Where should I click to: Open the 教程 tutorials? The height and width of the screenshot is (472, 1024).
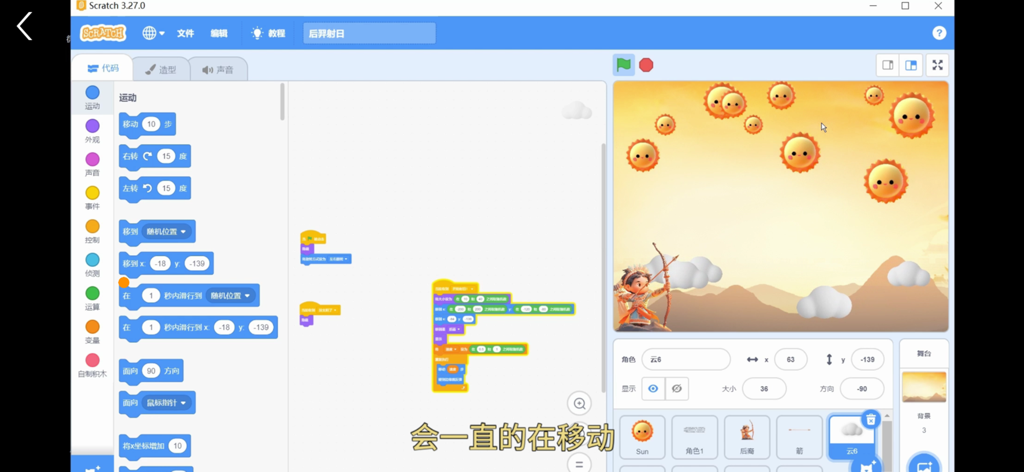coord(268,33)
